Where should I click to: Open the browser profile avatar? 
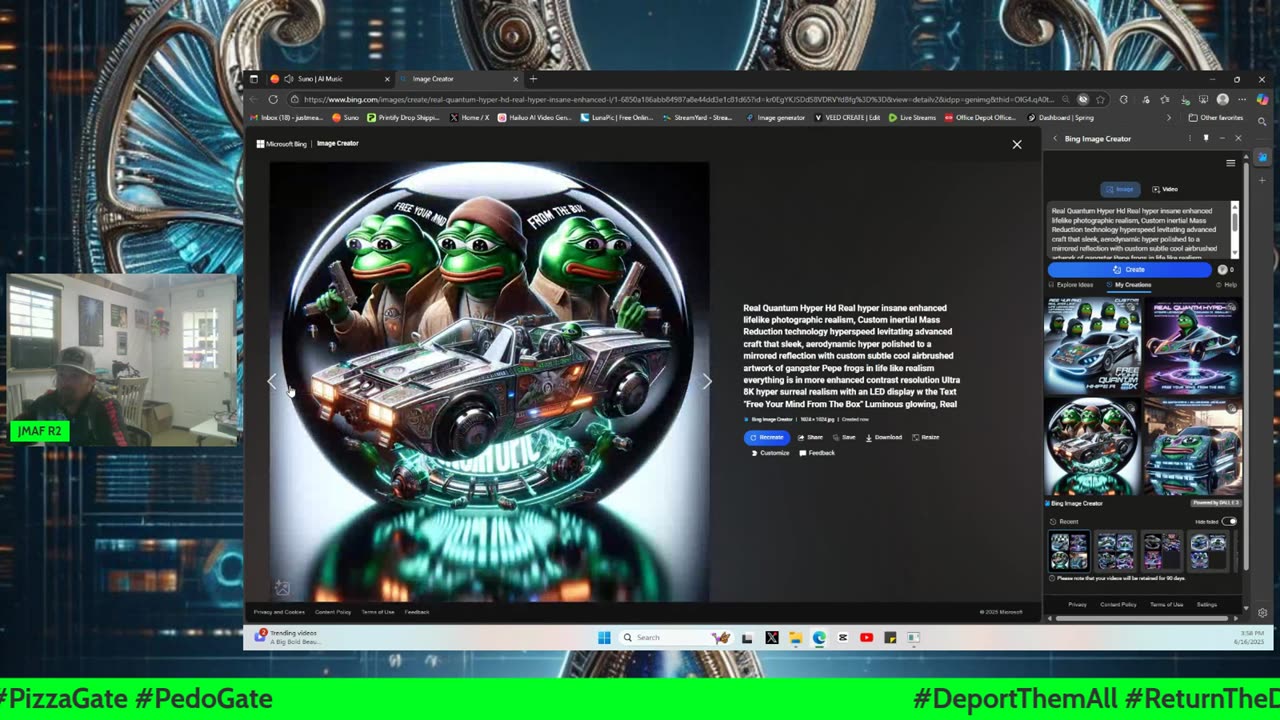pos(1222,99)
